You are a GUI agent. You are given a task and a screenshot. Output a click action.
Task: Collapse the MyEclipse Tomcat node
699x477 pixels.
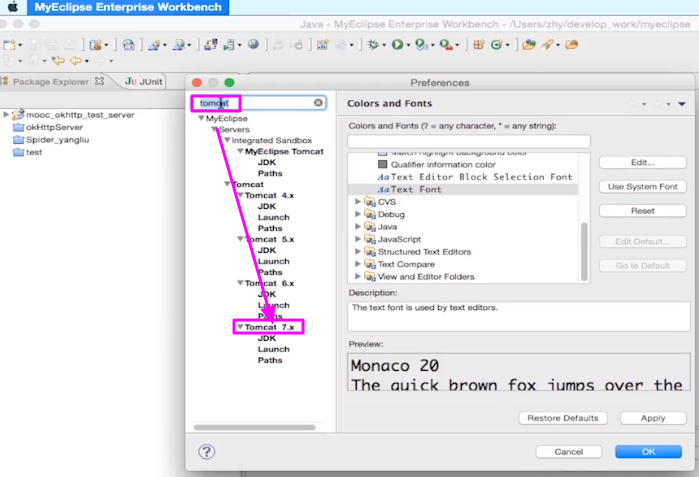coord(240,151)
